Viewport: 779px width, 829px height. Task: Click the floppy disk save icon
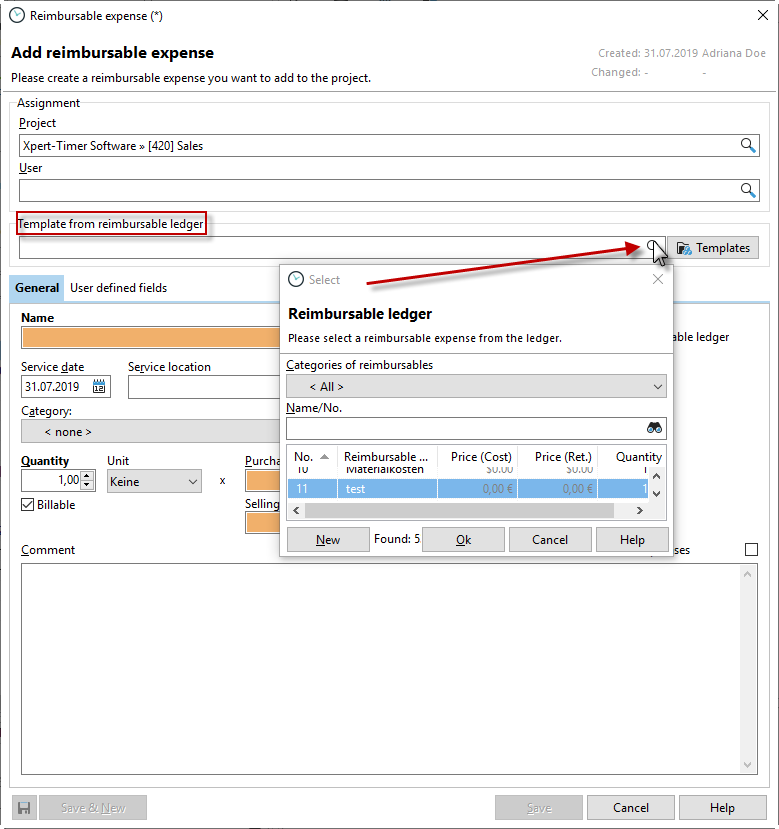click(24, 808)
